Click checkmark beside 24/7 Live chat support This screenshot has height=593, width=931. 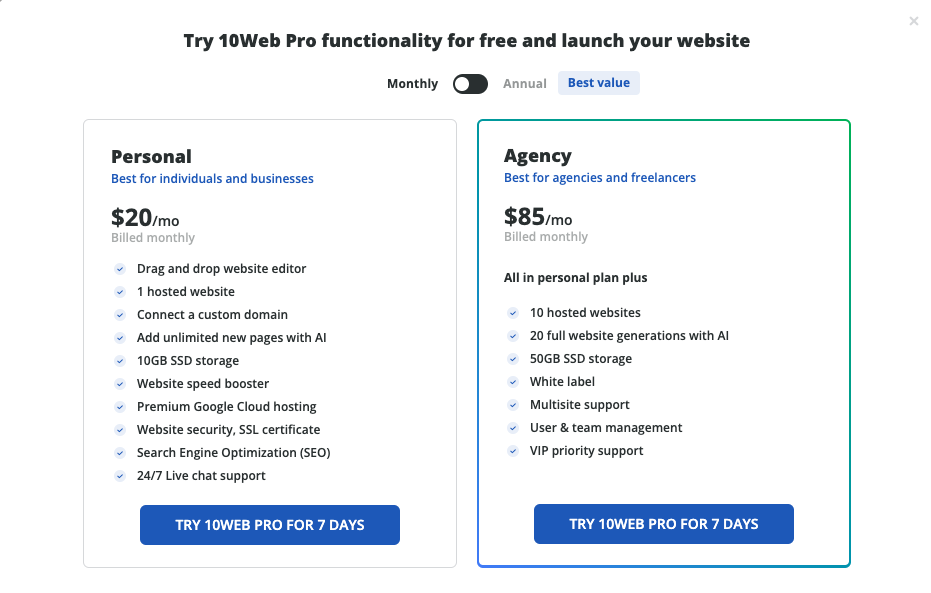click(120, 476)
